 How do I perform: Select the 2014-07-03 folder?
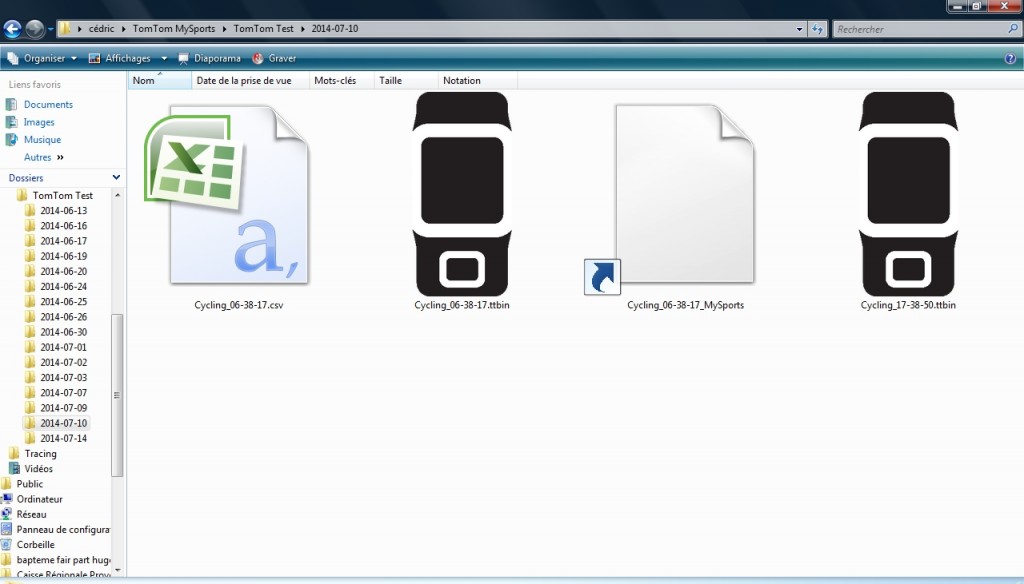click(63, 377)
